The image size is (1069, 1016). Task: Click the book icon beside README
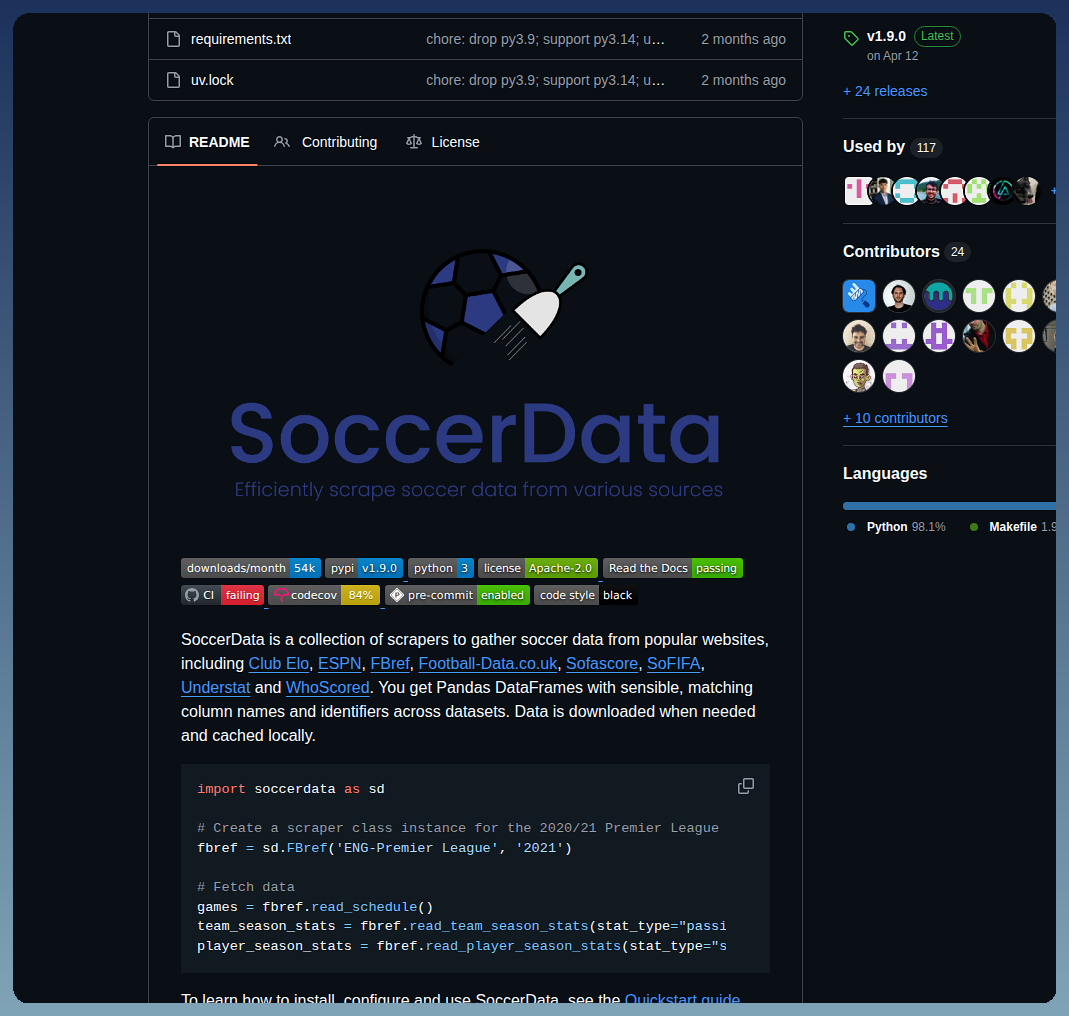tap(173, 142)
